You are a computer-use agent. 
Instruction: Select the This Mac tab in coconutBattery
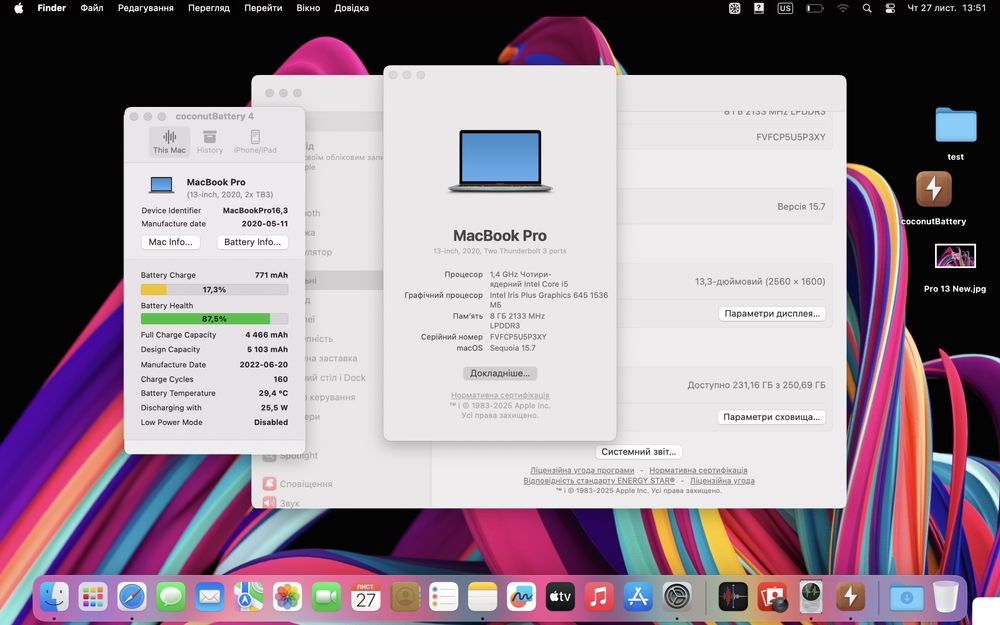[x=169, y=142]
